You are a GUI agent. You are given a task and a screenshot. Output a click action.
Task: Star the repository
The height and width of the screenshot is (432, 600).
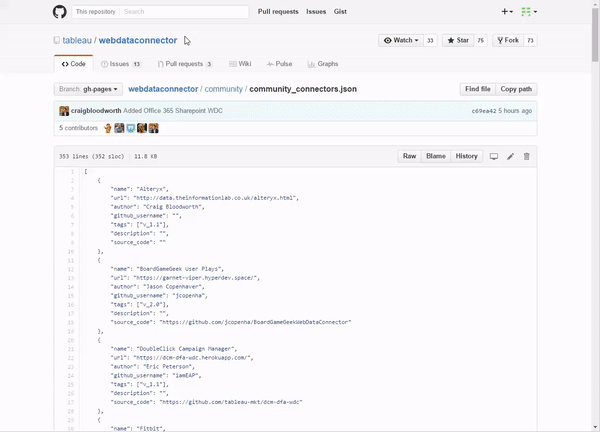458,40
